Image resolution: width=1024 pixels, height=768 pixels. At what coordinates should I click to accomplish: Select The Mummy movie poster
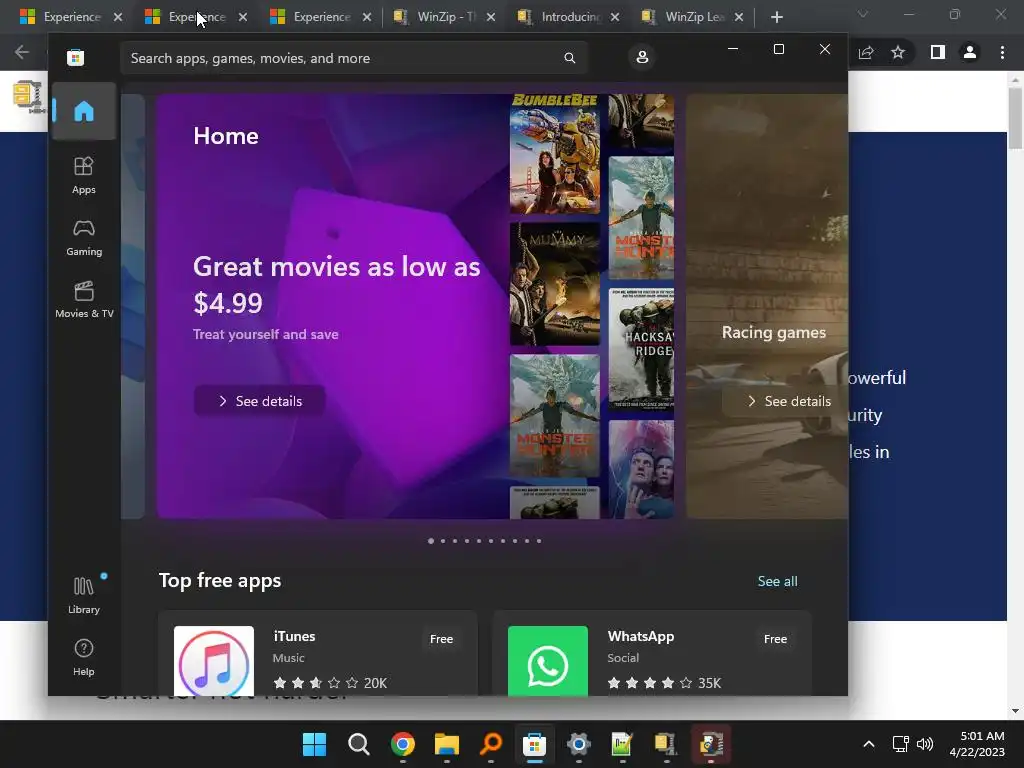tap(554, 284)
